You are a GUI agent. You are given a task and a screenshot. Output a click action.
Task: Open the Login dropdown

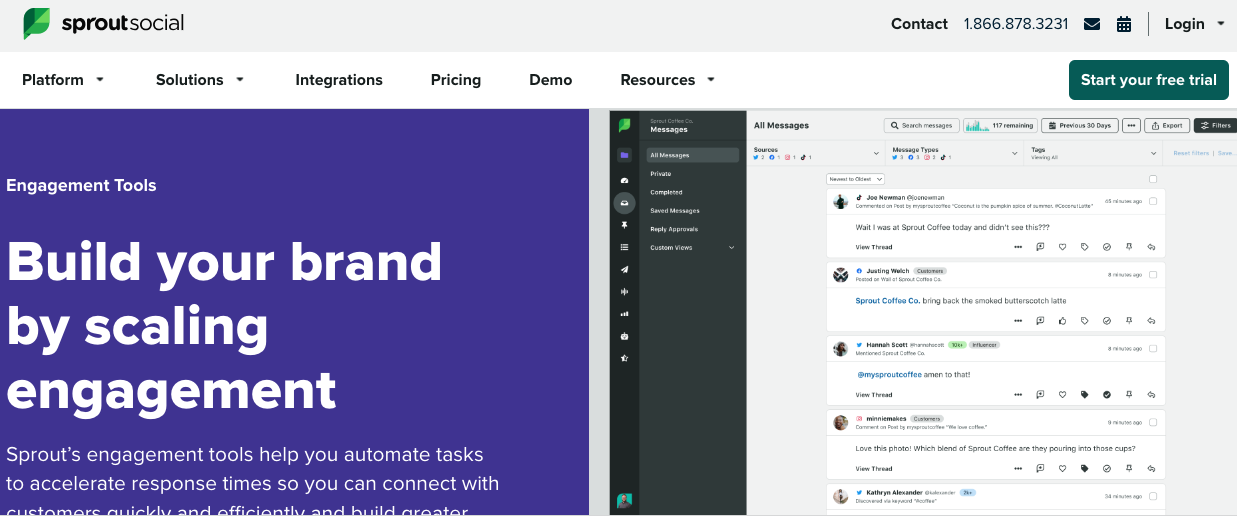pyautogui.click(x=1195, y=24)
